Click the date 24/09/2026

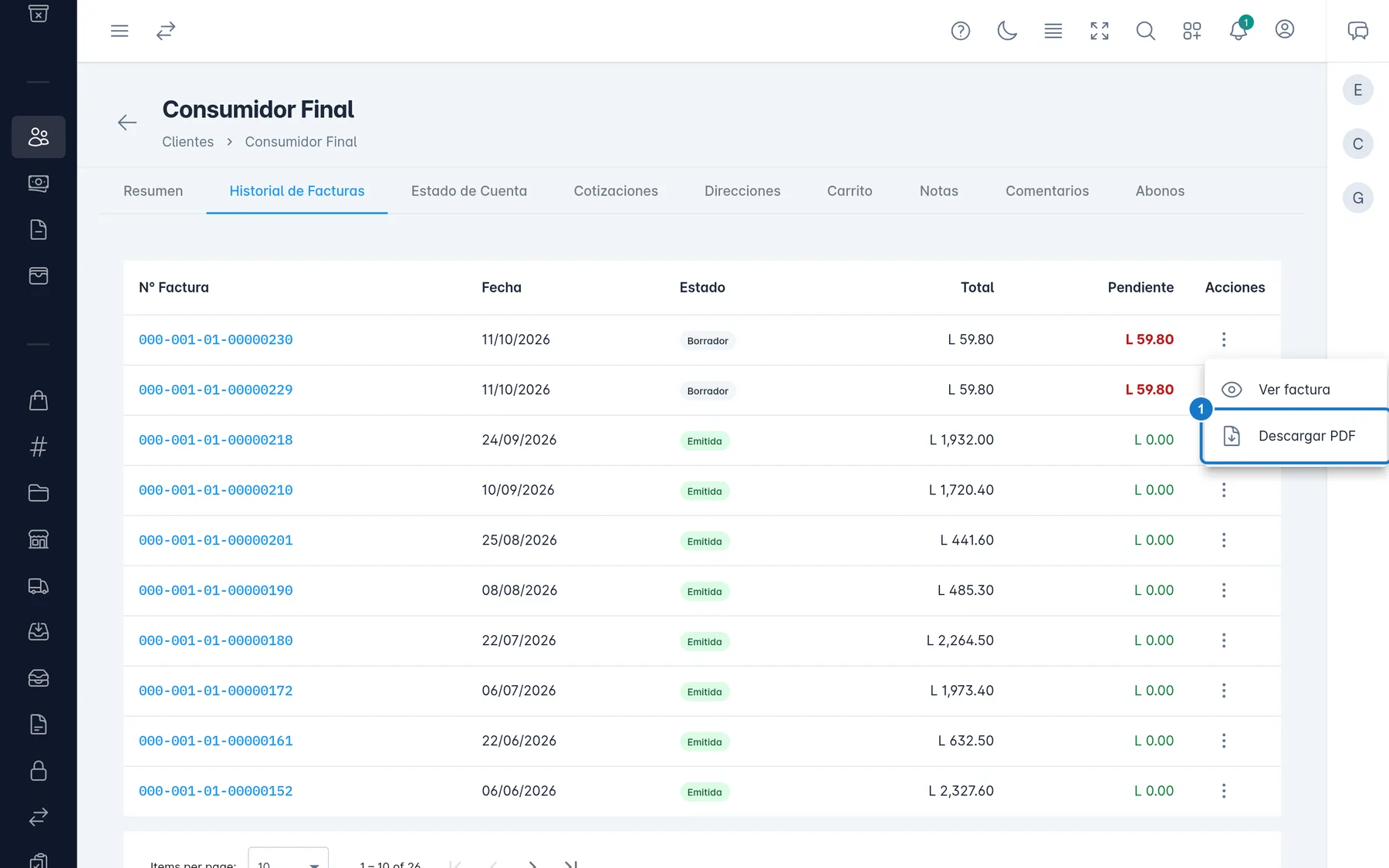pos(519,440)
